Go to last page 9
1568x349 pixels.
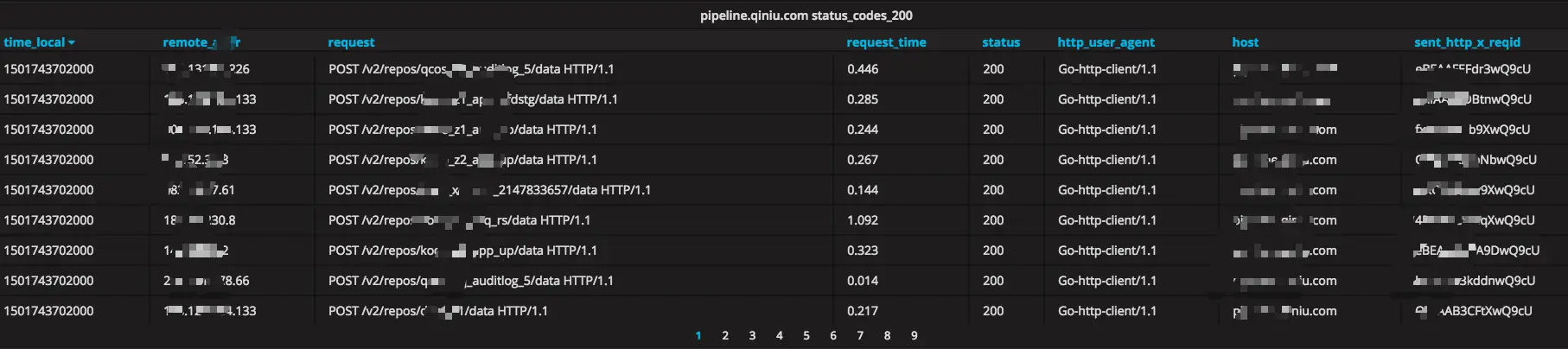pyautogui.click(x=915, y=336)
